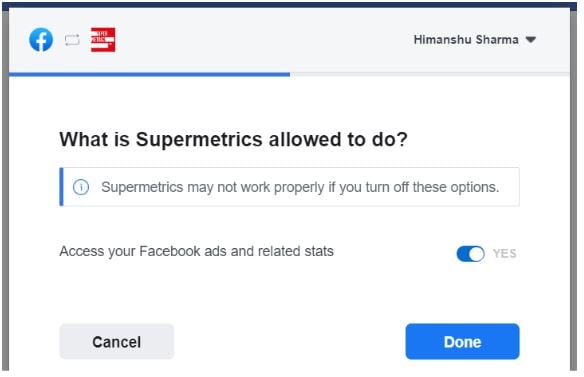Image resolution: width=584 pixels, height=377 pixels.
Task: Click the Himanshu Sharma name text
Action: click(466, 39)
